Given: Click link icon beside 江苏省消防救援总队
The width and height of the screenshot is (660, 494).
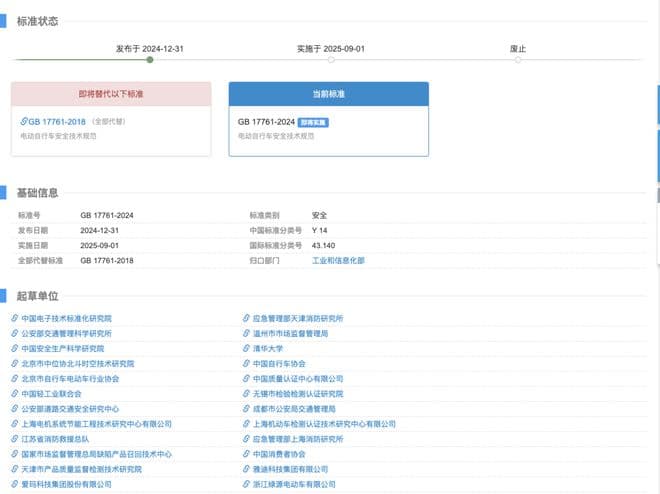Looking at the screenshot, I should (x=15, y=439).
